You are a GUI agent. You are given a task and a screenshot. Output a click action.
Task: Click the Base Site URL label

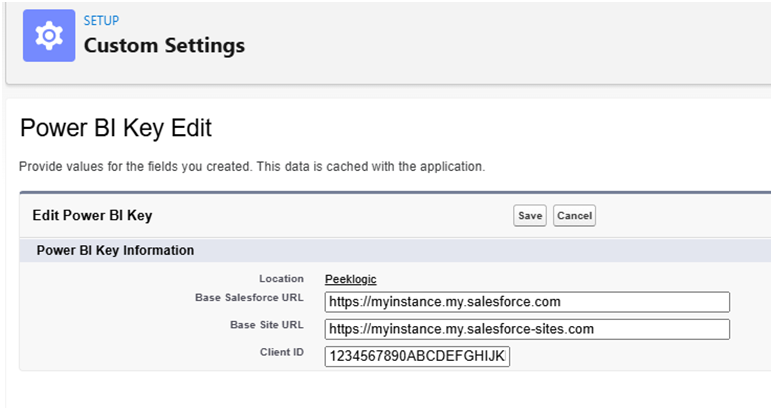268,325
